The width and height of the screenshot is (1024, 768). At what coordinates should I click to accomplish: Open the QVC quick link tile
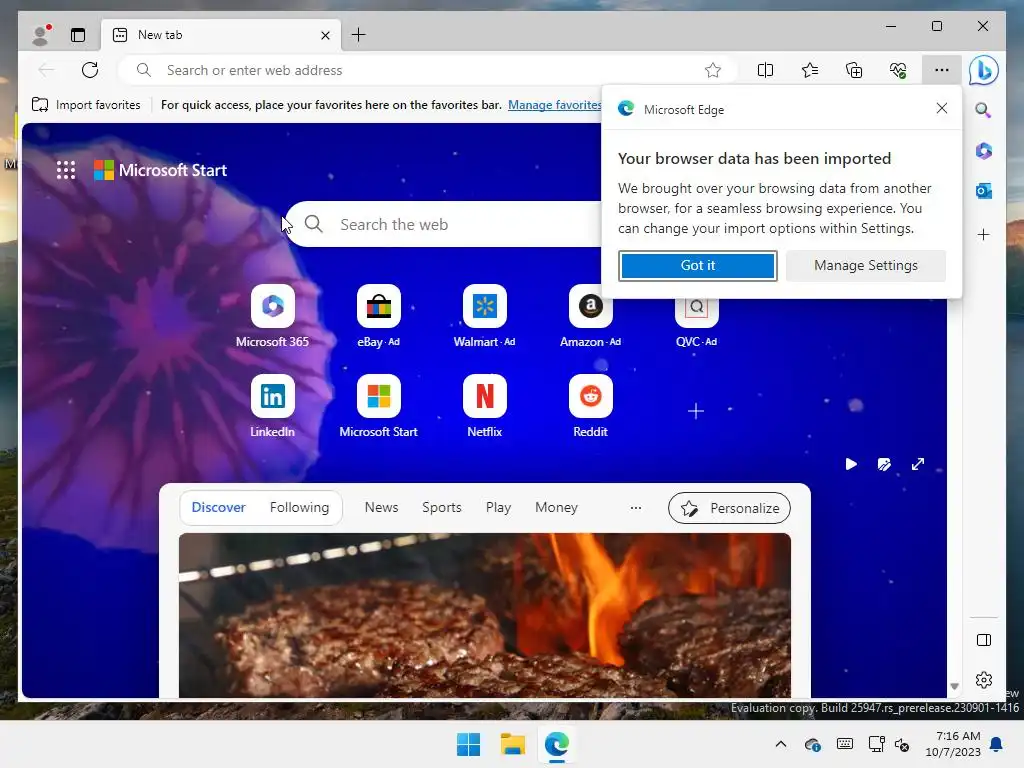click(696, 325)
